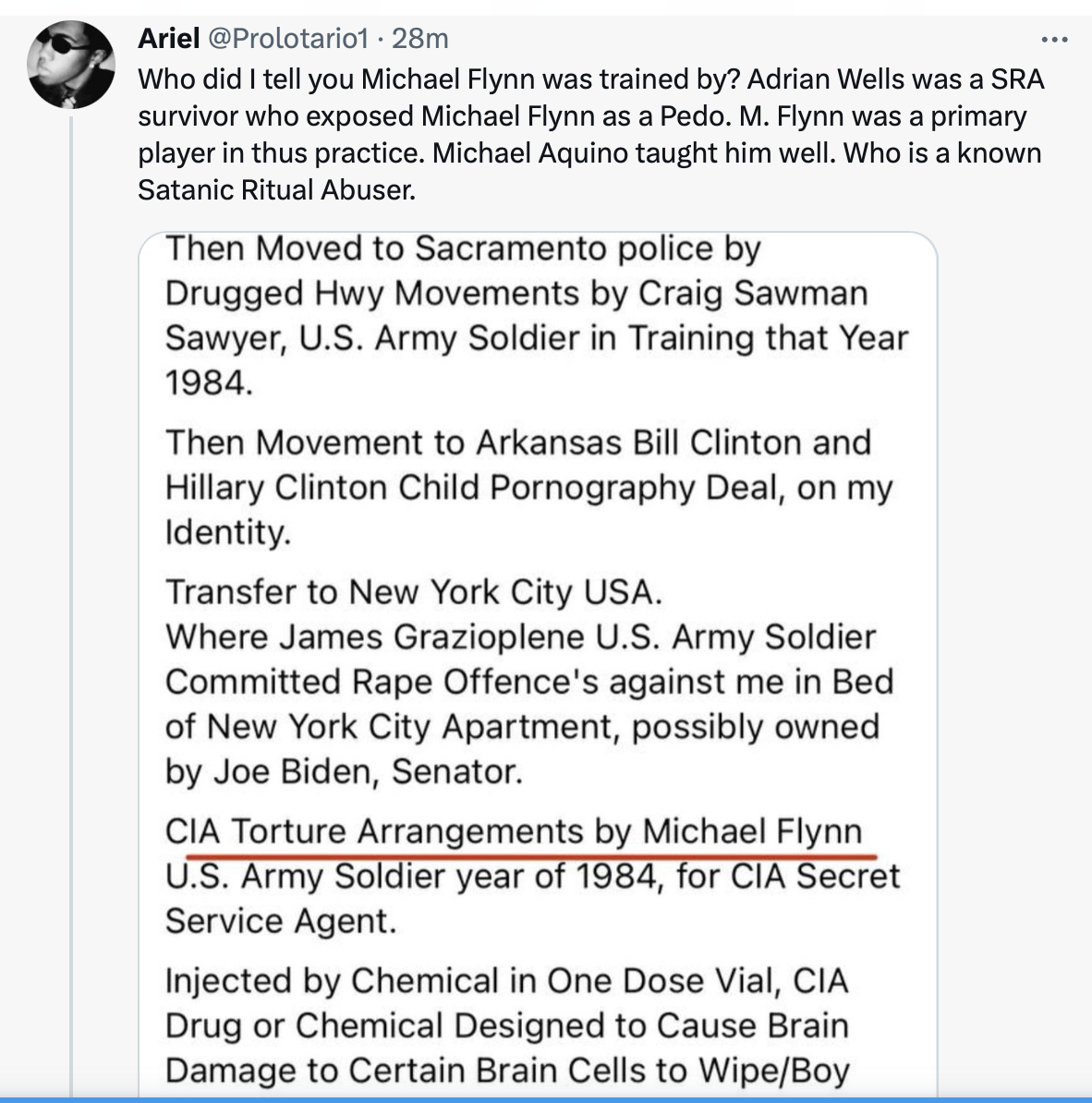Click the "Drugged Hwy Movements" line in image
The height and width of the screenshot is (1103, 1092).
[x=516, y=293]
